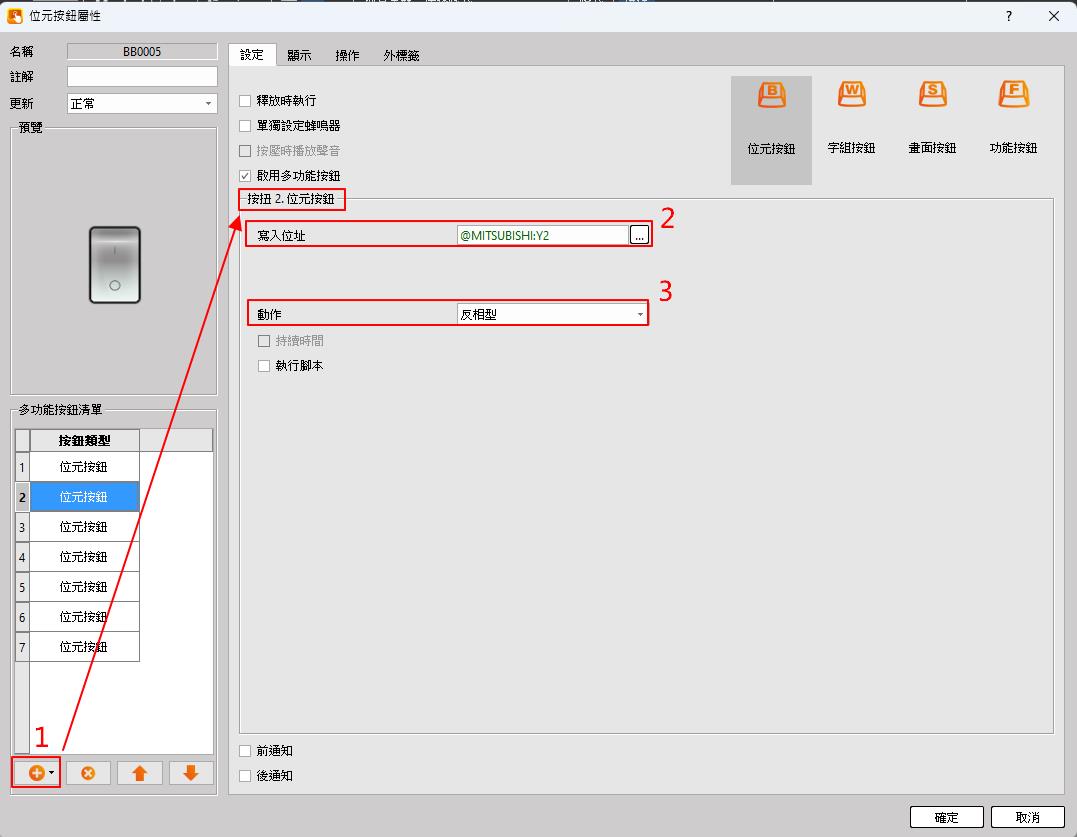
Task: Click the 取消 button
Action: pyautogui.click(x=1027, y=817)
